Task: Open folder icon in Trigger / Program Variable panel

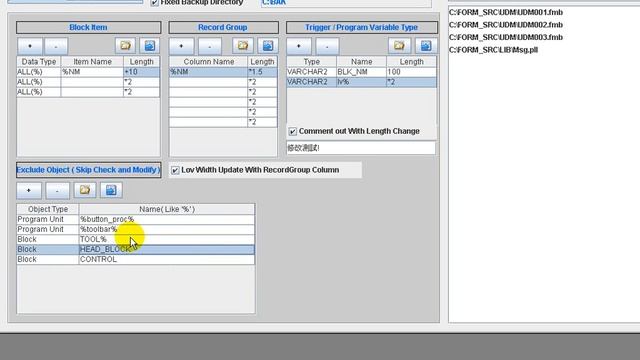Action: [x=399, y=46]
